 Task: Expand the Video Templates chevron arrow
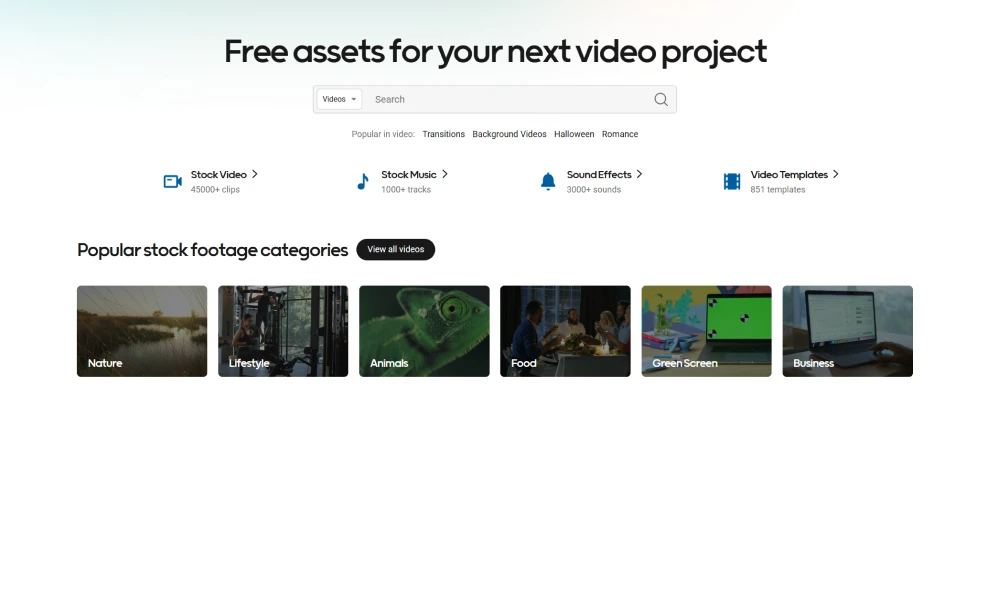pyautogui.click(x=835, y=174)
